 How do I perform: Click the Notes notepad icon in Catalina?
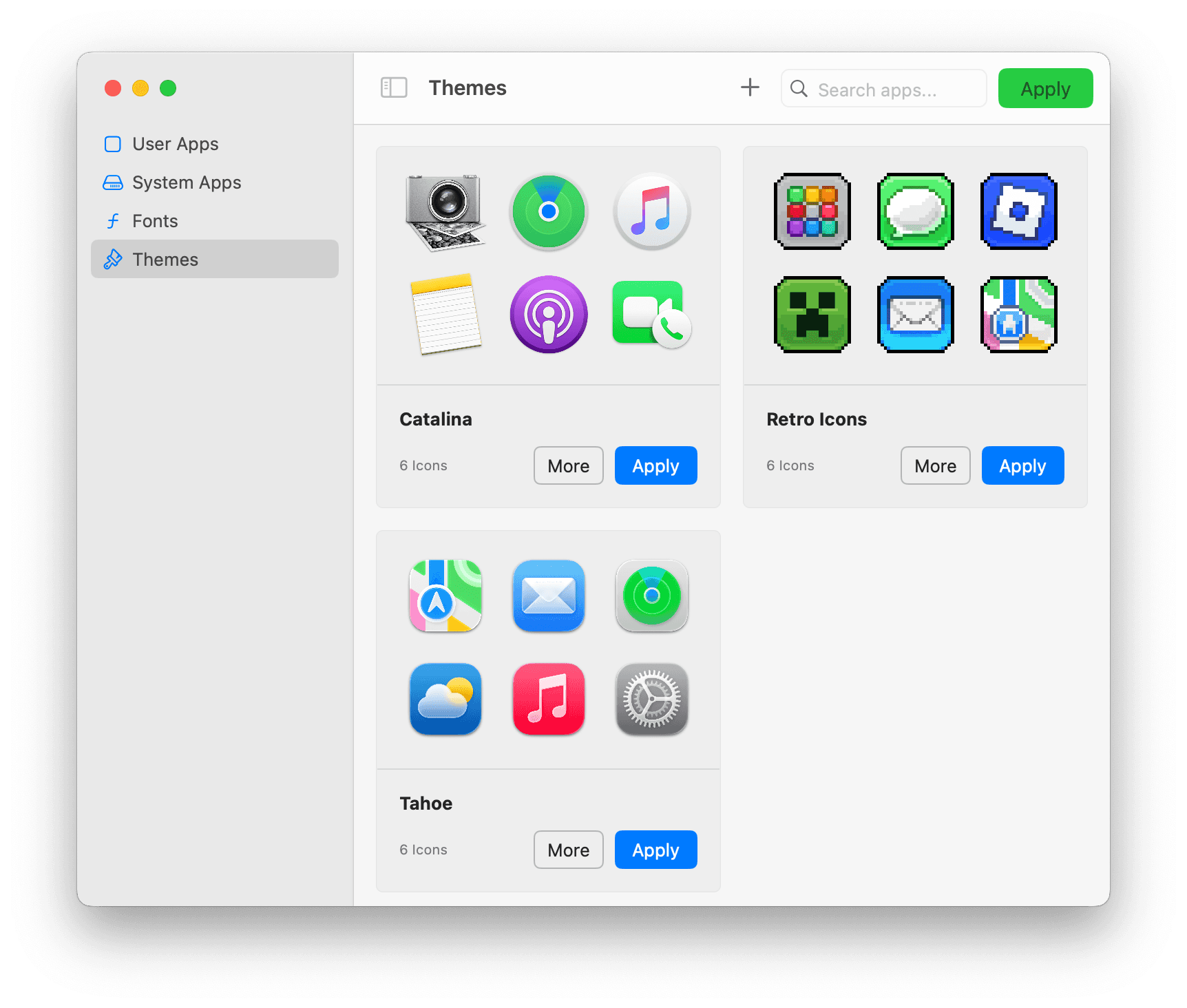[446, 315]
